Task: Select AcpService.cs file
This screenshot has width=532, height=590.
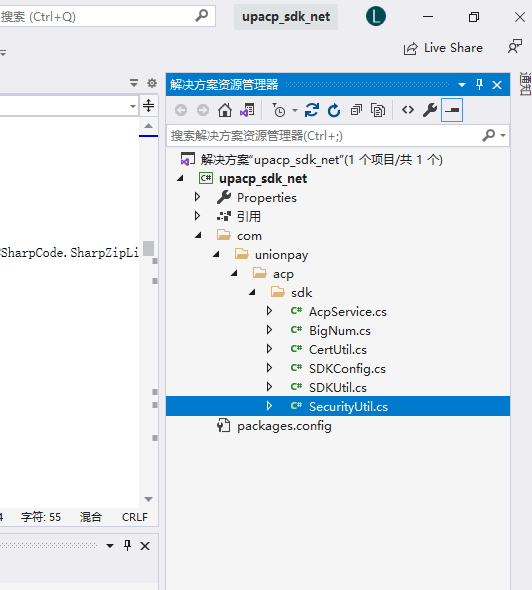Action: coord(348,312)
